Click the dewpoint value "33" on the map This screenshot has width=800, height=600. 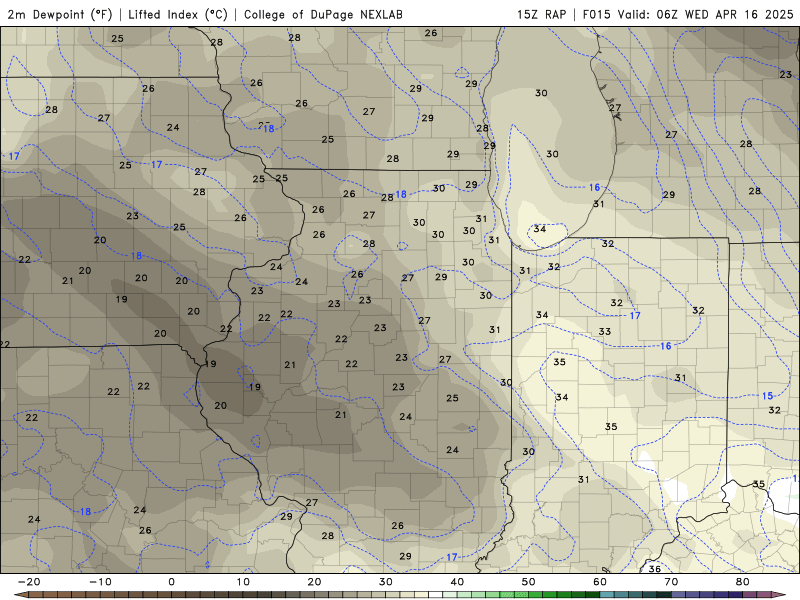pos(605,332)
